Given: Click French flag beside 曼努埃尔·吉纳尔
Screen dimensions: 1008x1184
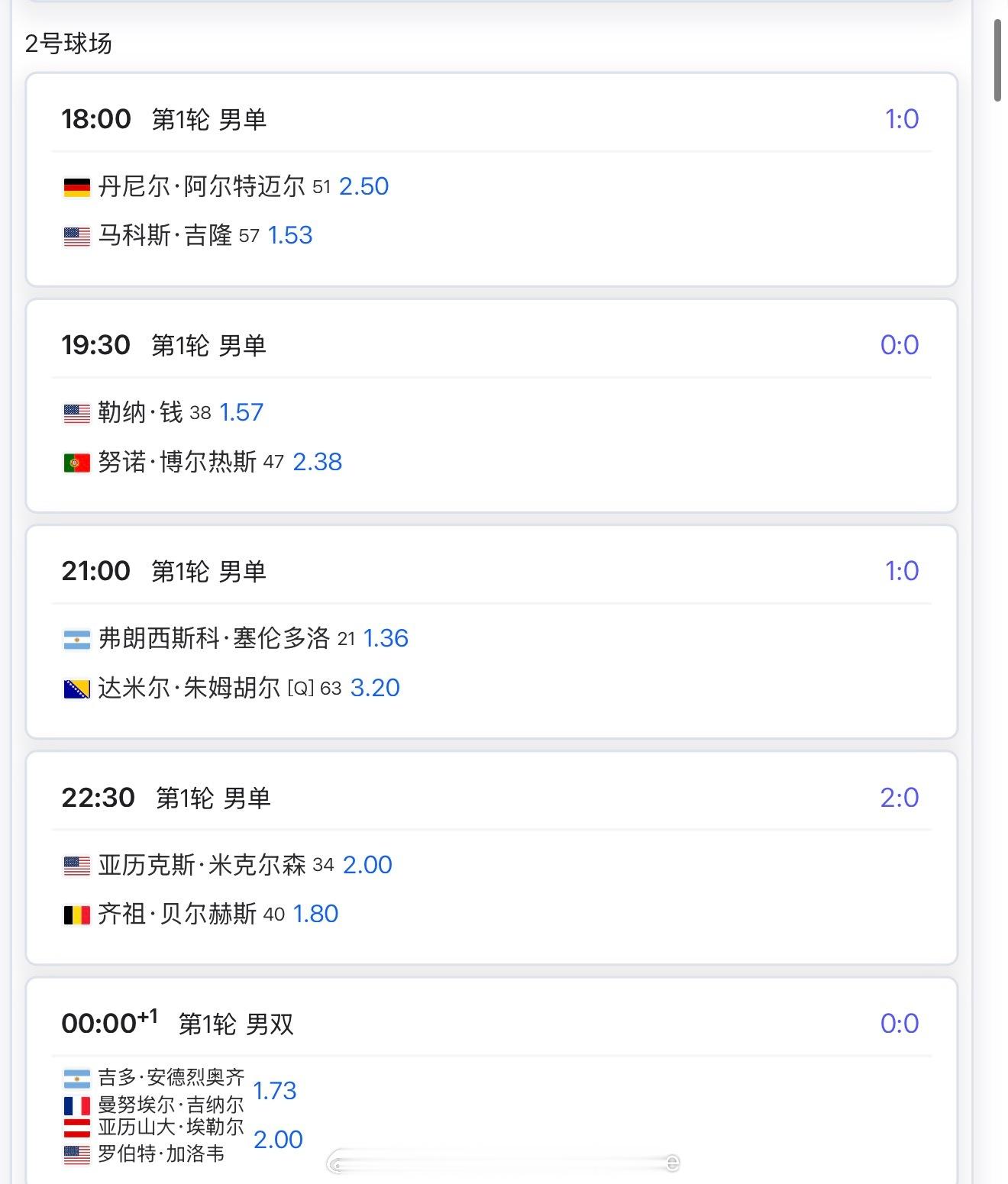Looking at the screenshot, I should click(76, 1105).
